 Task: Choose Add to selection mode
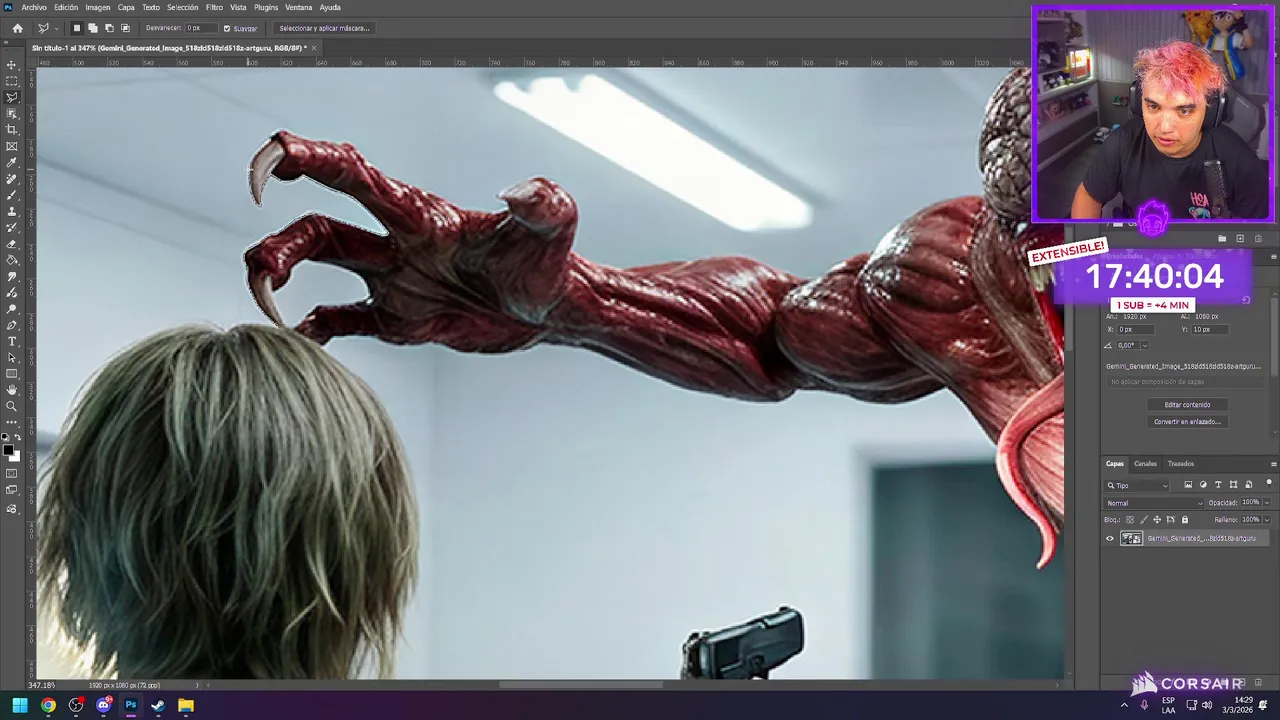click(x=93, y=28)
